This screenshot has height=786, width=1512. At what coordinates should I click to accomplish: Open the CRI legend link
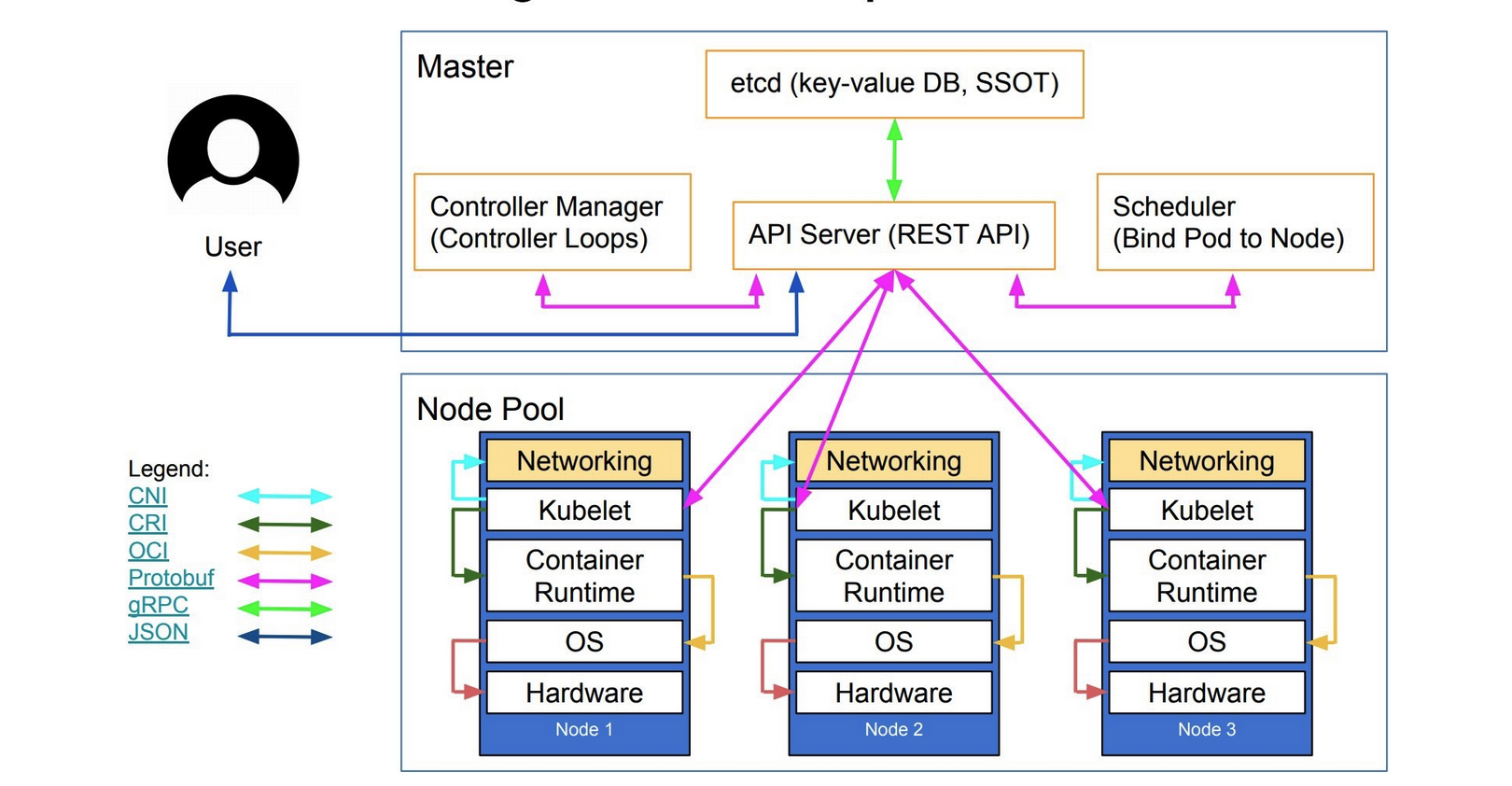147,523
